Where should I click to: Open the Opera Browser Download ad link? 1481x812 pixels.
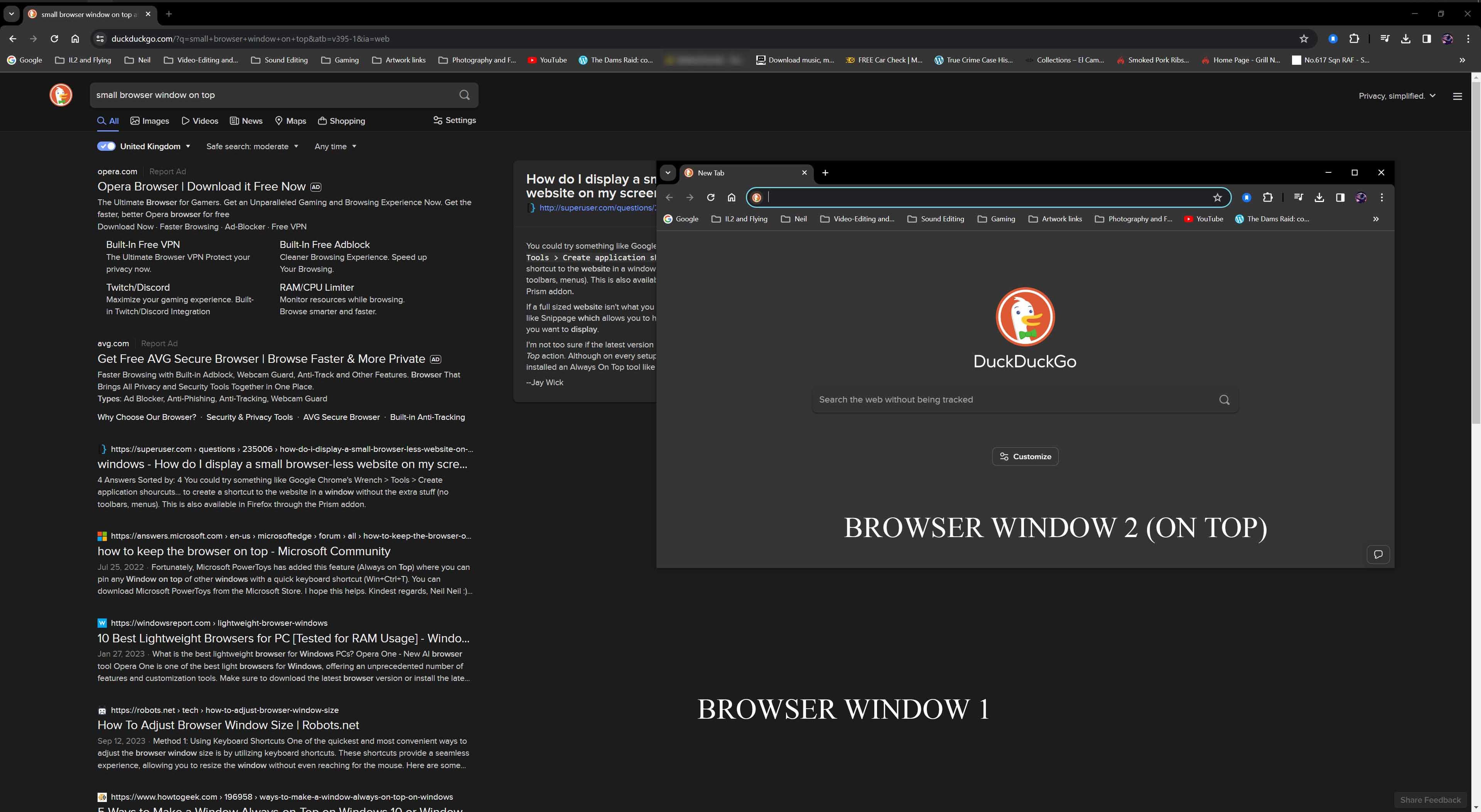click(201, 186)
